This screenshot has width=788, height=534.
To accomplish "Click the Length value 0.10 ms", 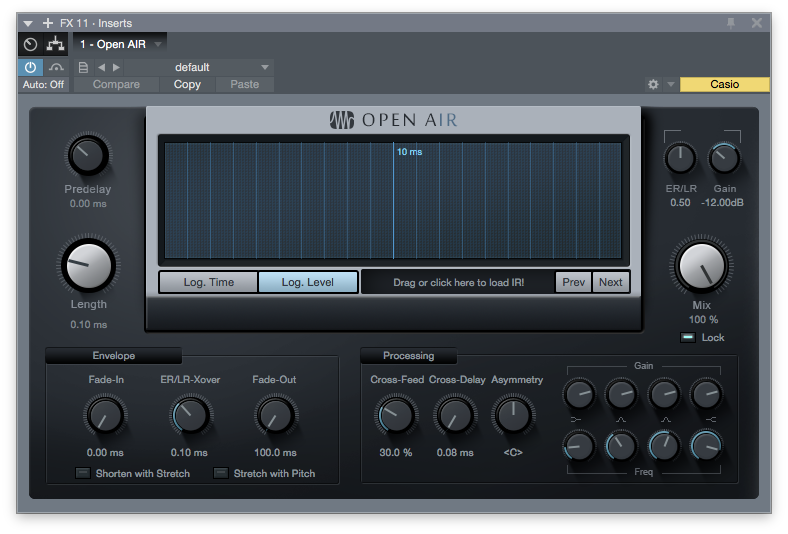I will [88, 325].
